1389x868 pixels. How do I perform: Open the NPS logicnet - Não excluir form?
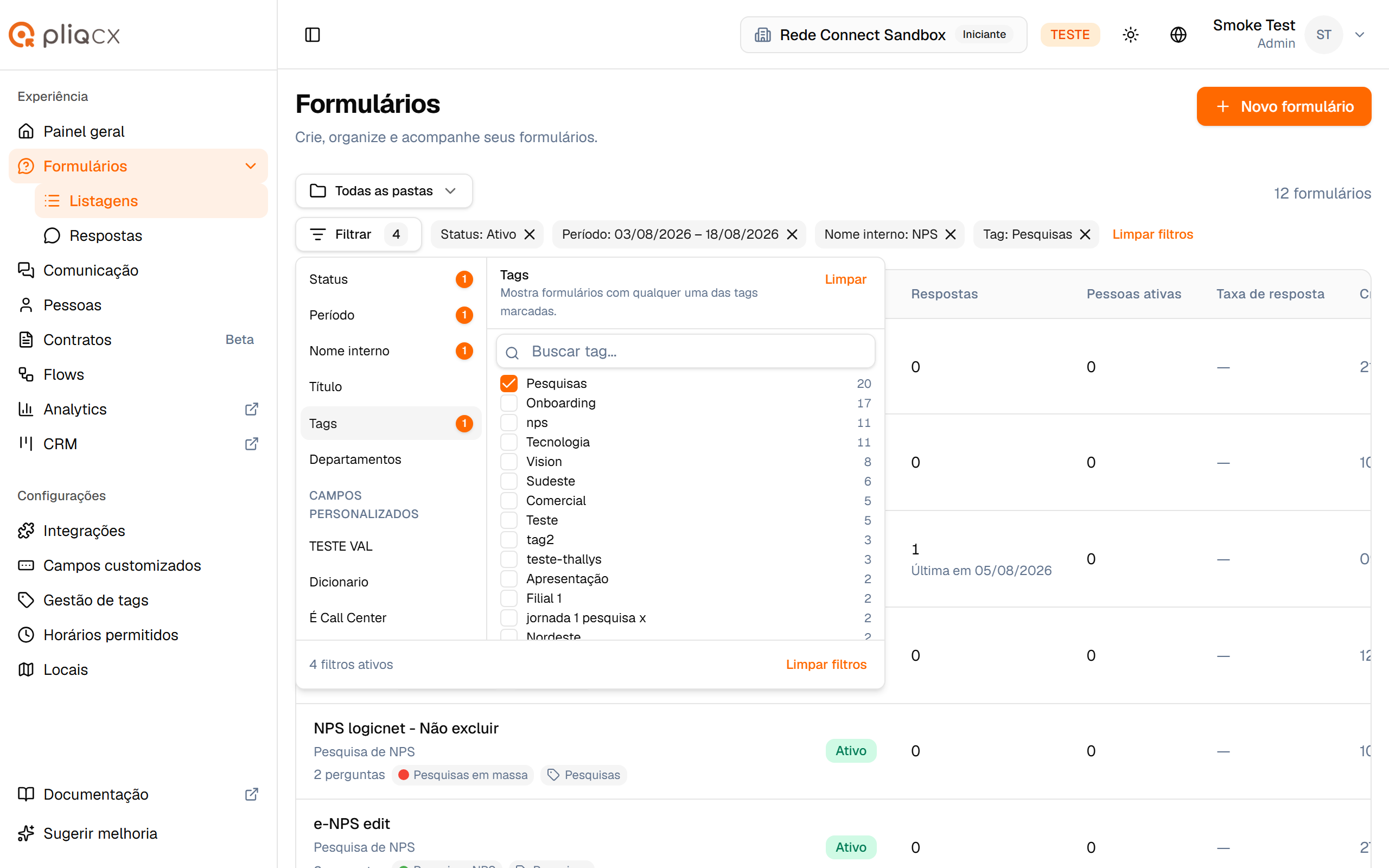(x=406, y=728)
